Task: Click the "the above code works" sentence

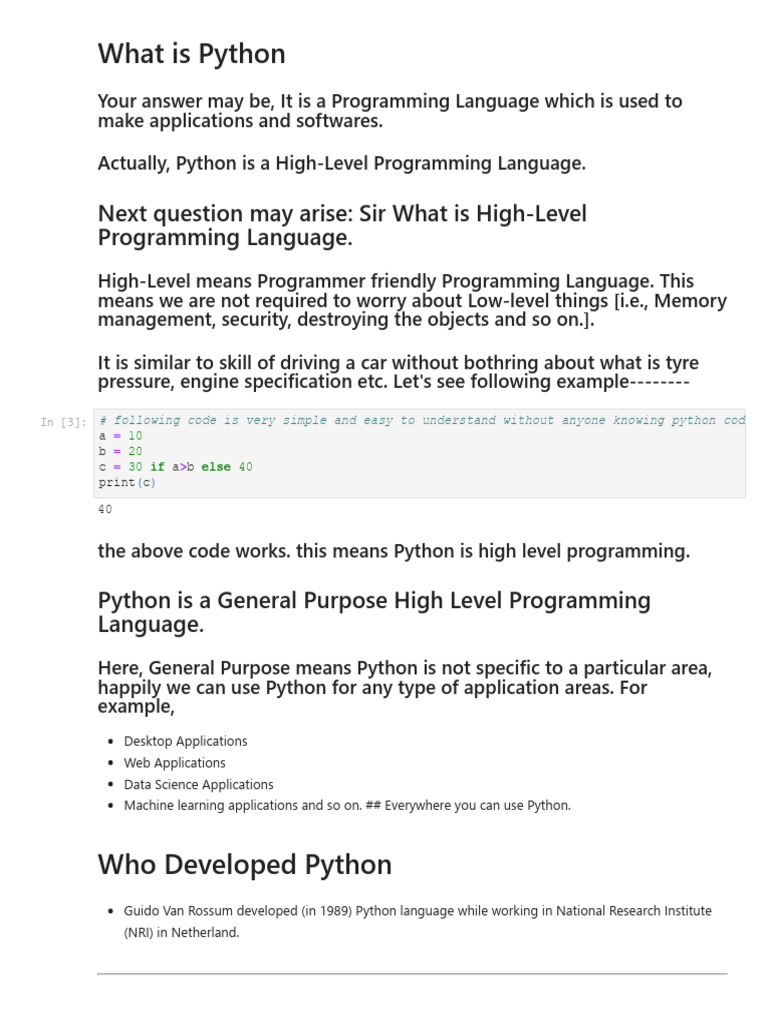Action: point(393,551)
